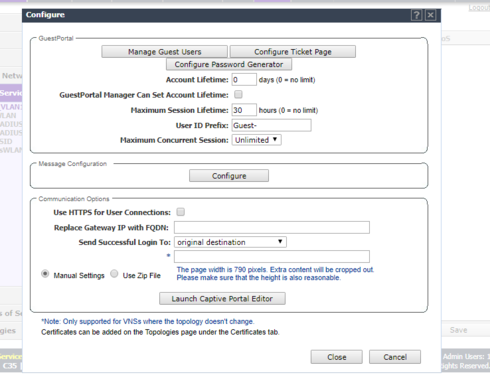Focus the Account Lifetime days field
The image size is (490, 381).
click(244, 80)
